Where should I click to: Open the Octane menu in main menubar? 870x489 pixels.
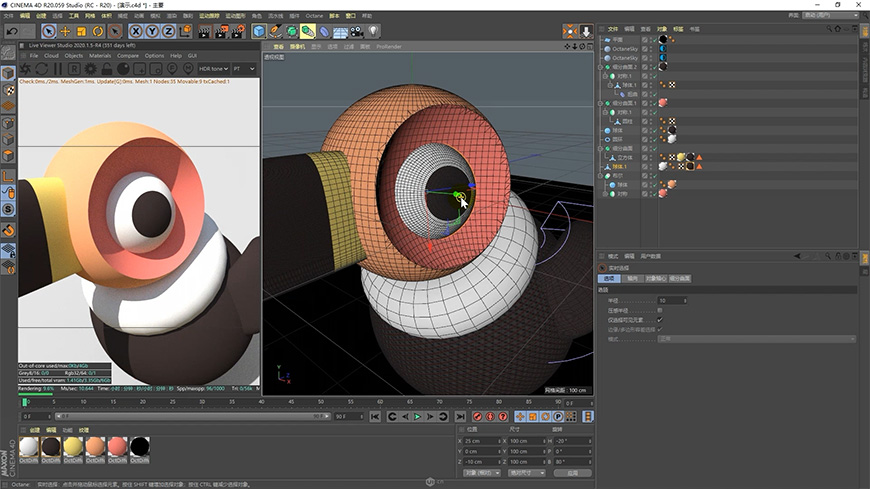pyautogui.click(x=314, y=16)
